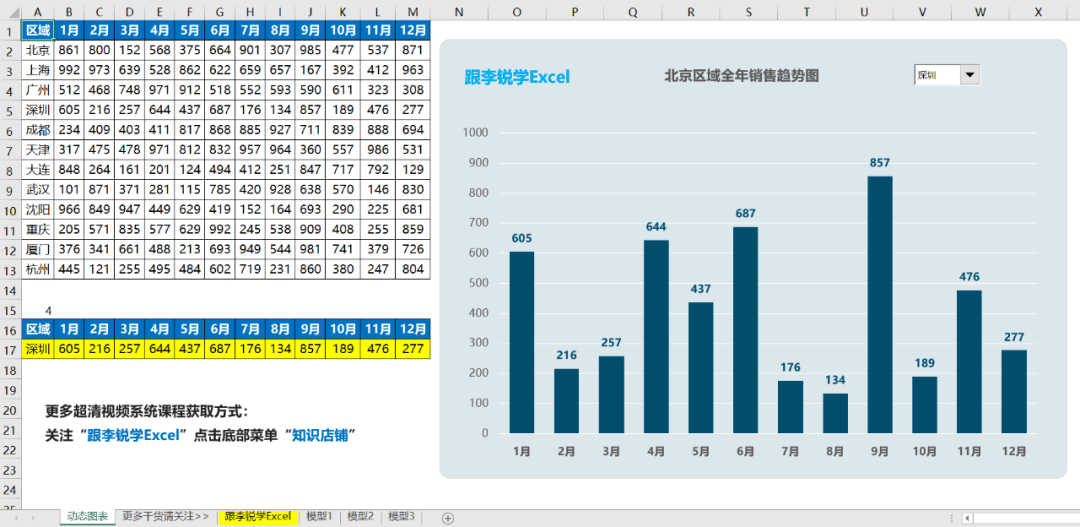Viewport: 1080px width, 527px height.
Task: Select the 9月 bar valued 857
Action: tap(880, 304)
